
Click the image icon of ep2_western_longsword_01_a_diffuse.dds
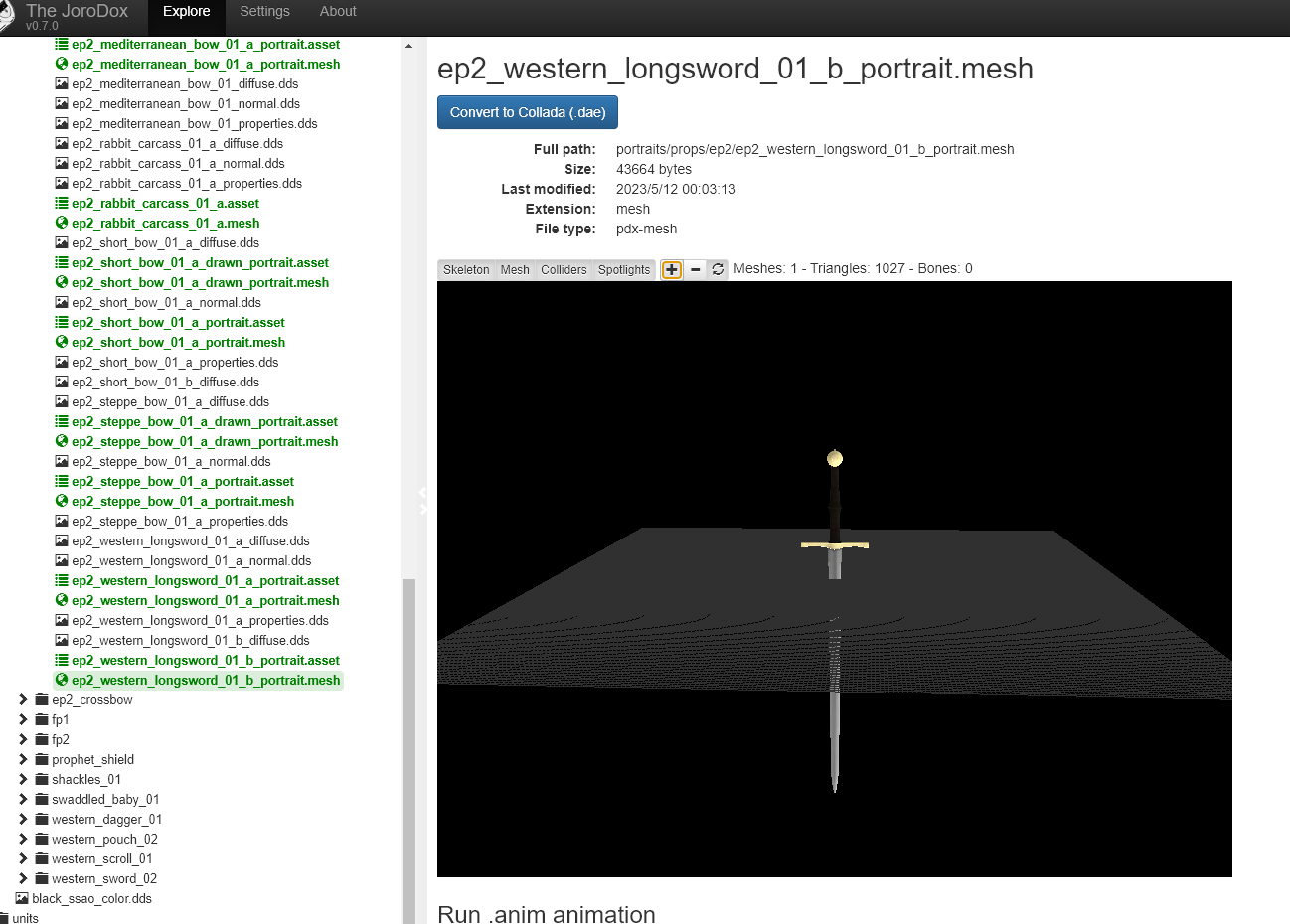[61, 540]
